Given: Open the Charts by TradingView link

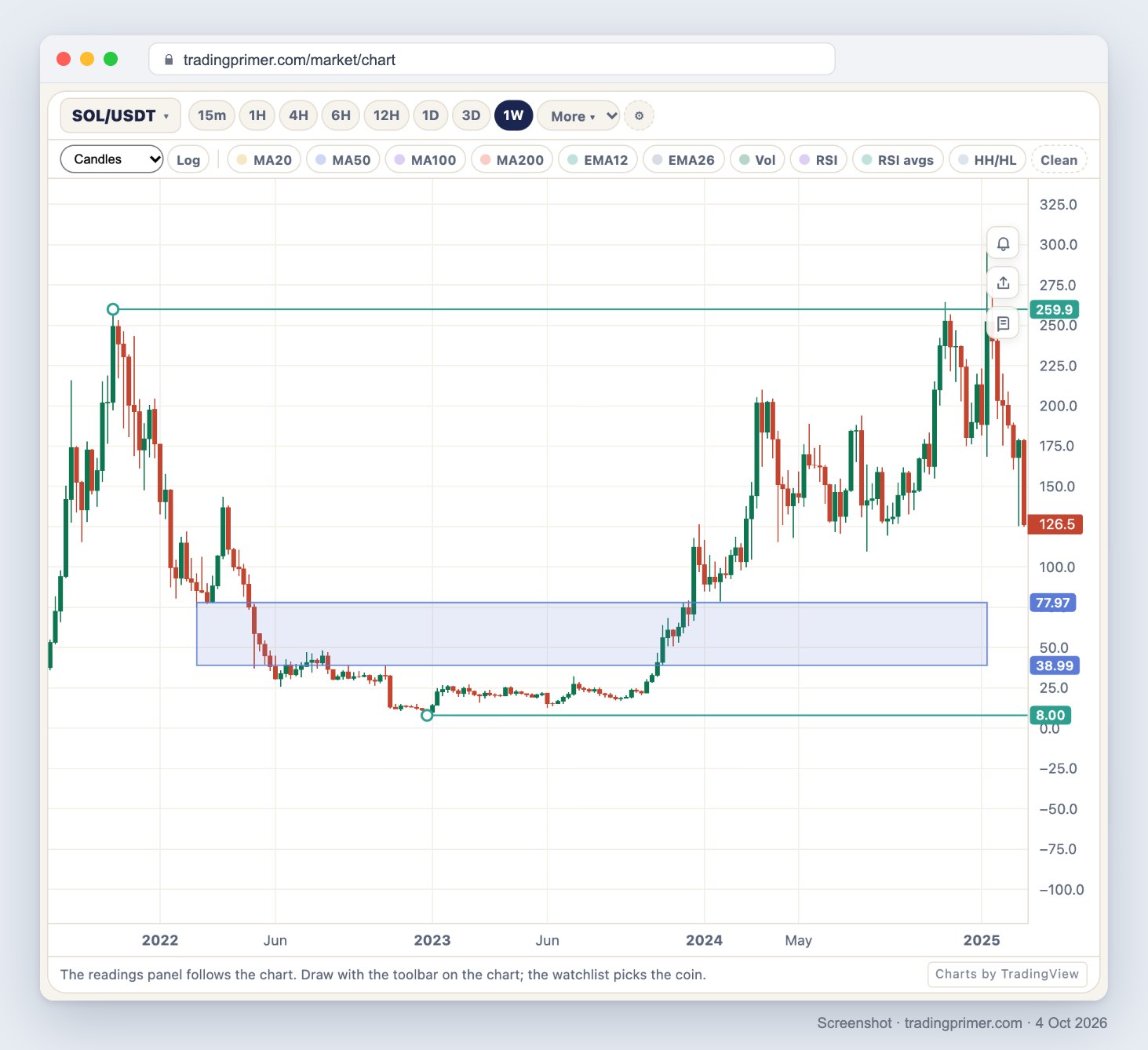Looking at the screenshot, I should pos(1007,974).
